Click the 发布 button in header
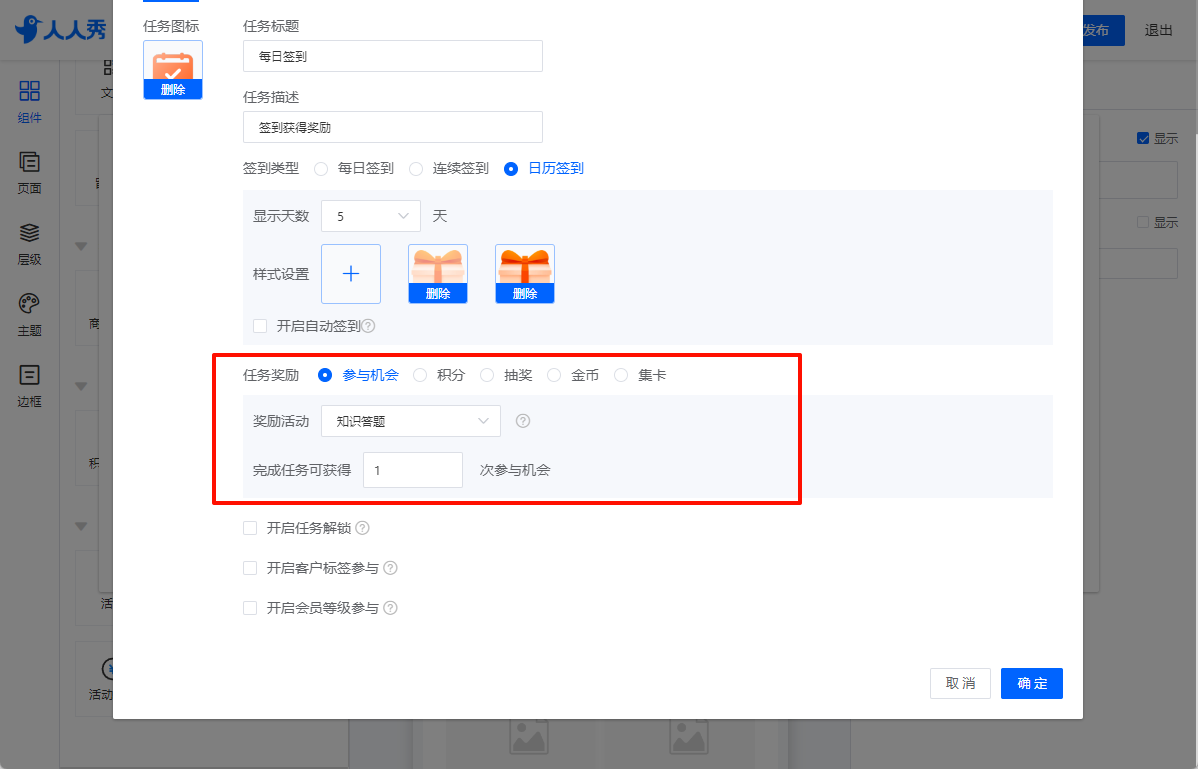The image size is (1198, 769). [x=1102, y=30]
